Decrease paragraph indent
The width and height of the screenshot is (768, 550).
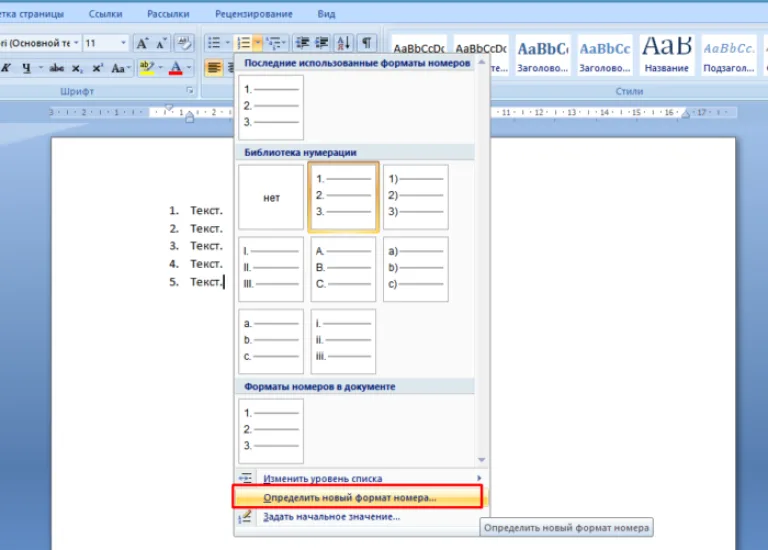coord(302,43)
